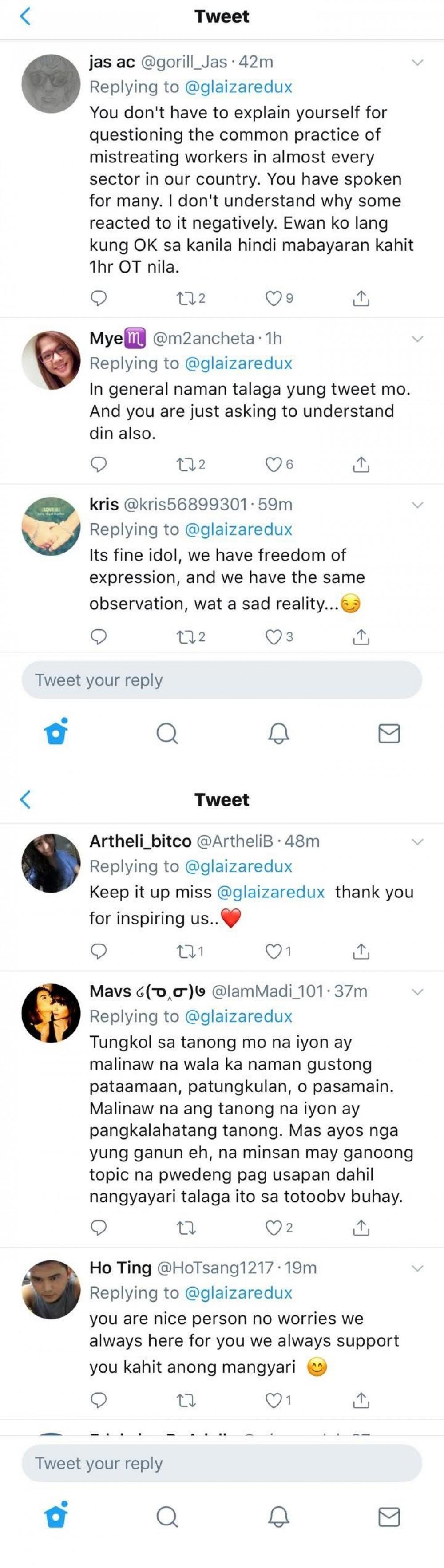The image size is (444, 1568).
Task: Share Mye's tweet
Action: pos(361,464)
